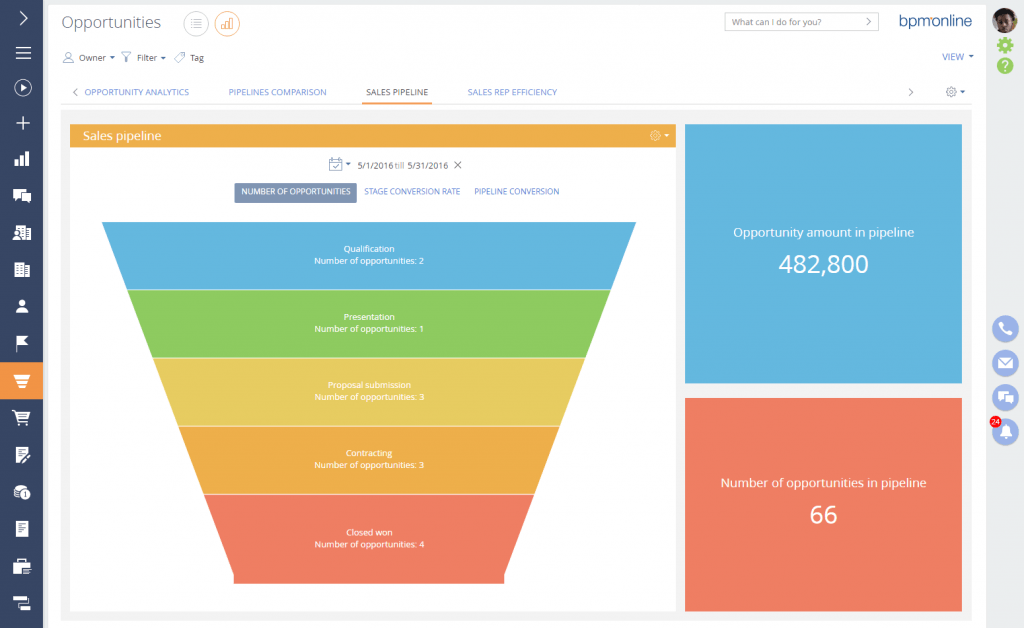1024x628 pixels.
Task: Switch to Pipeline Conversion view
Action: pos(517,191)
